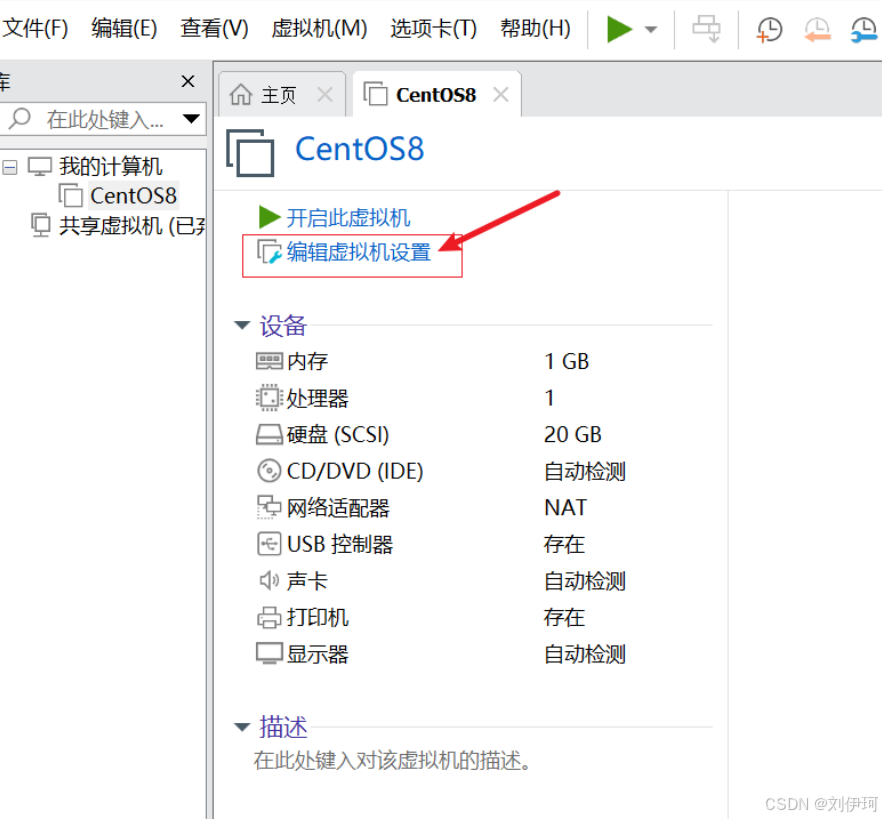This screenshot has width=882, height=819.
Task: Click the search magnifier icon in library
Action: pos(20,119)
